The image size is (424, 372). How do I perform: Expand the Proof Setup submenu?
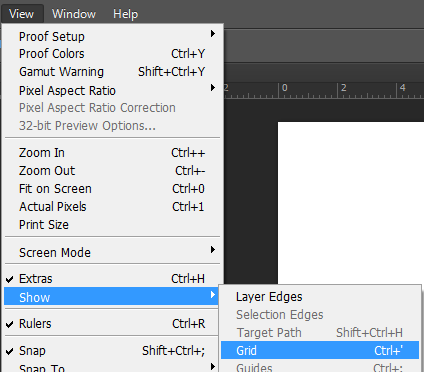click(x=112, y=36)
